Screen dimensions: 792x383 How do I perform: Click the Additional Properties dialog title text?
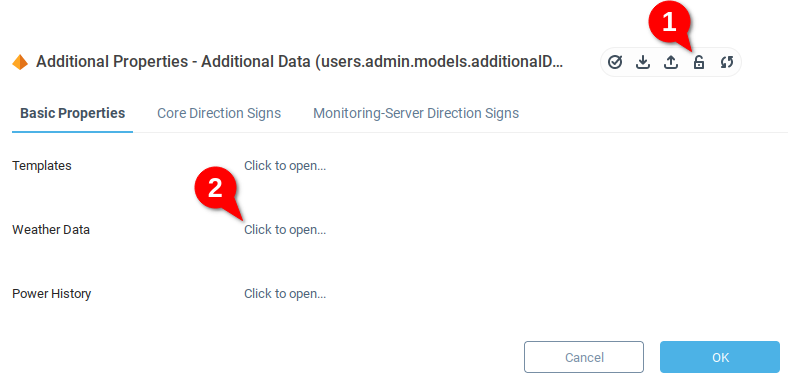tap(300, 62)
